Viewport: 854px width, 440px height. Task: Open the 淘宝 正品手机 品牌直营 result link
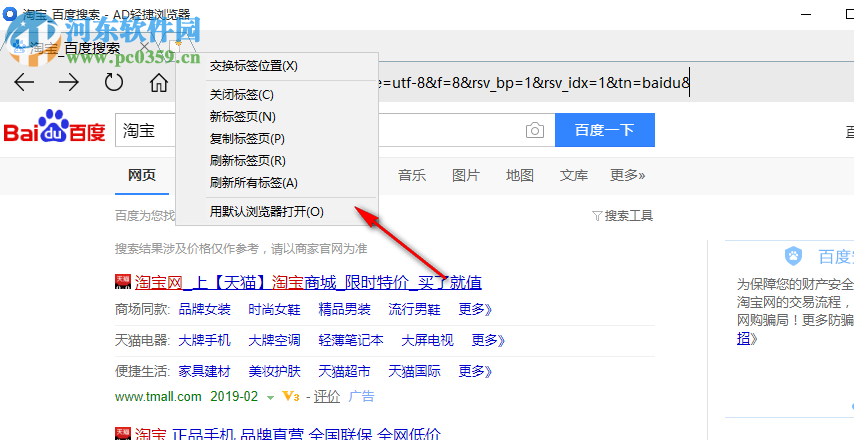tap(288, 435)
